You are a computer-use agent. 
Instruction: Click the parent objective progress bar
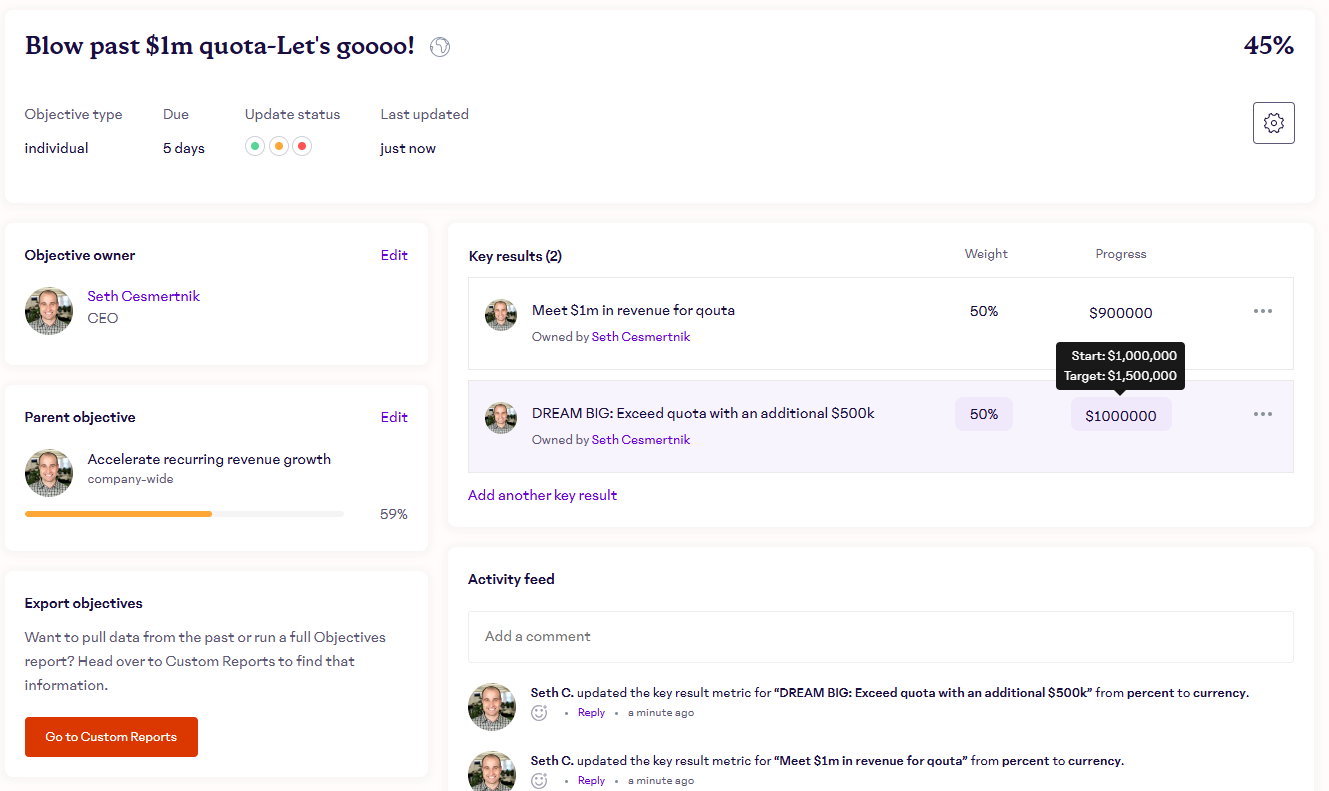[x=184, y=514]
